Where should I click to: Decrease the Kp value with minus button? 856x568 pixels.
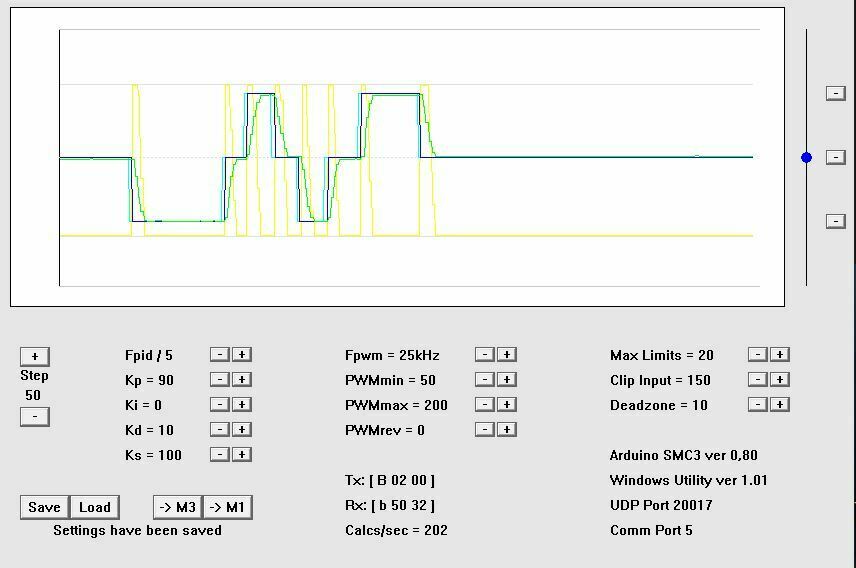click(x=220, y=380)
